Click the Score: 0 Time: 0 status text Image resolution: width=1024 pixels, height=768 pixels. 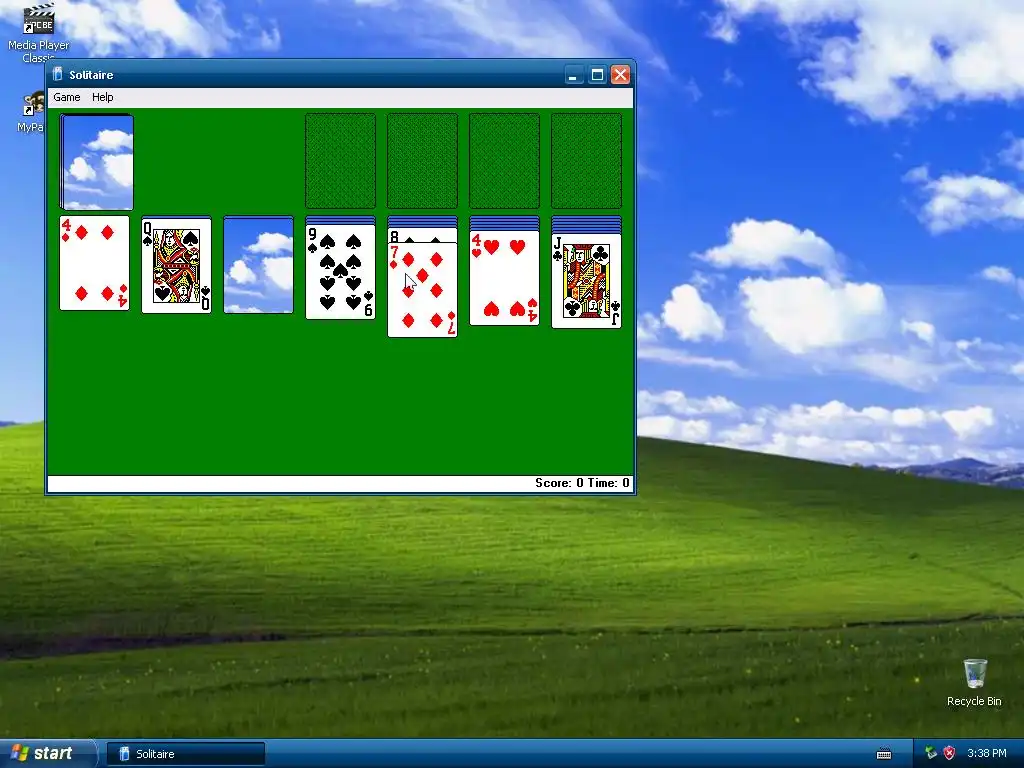[583, 483]
